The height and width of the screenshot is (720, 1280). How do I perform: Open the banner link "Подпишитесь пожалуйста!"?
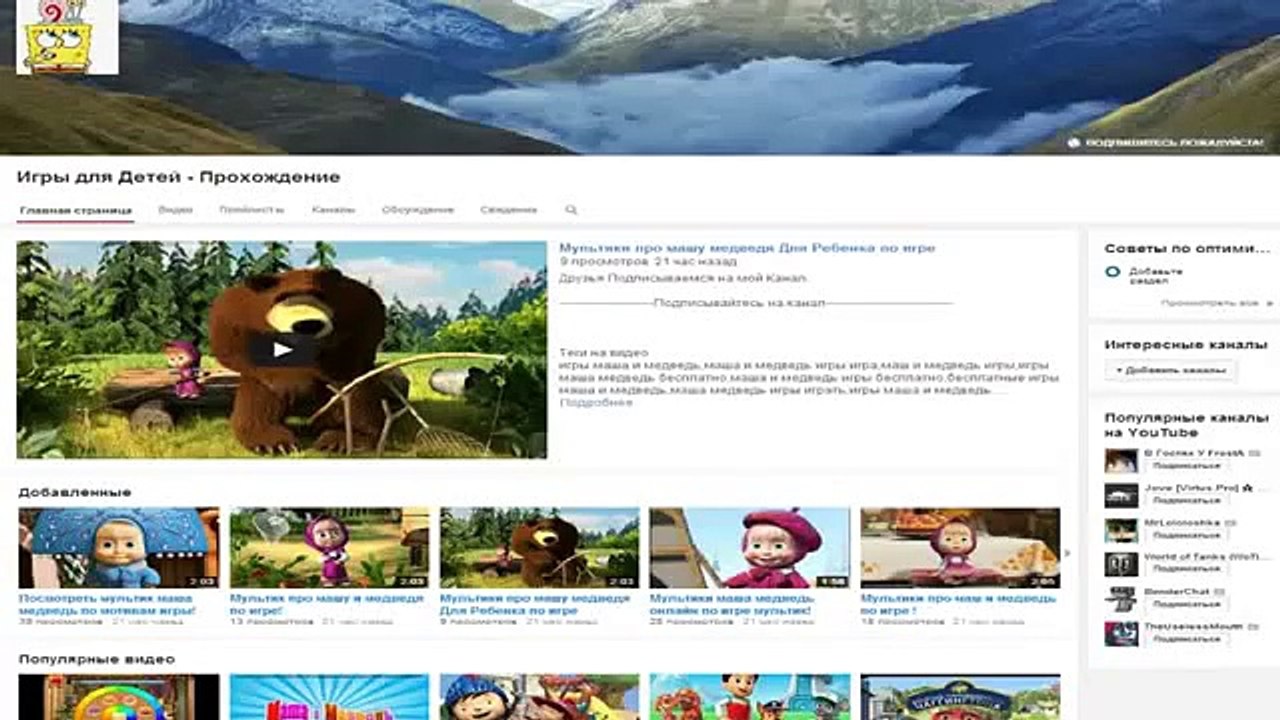(x=1166, y=143)
